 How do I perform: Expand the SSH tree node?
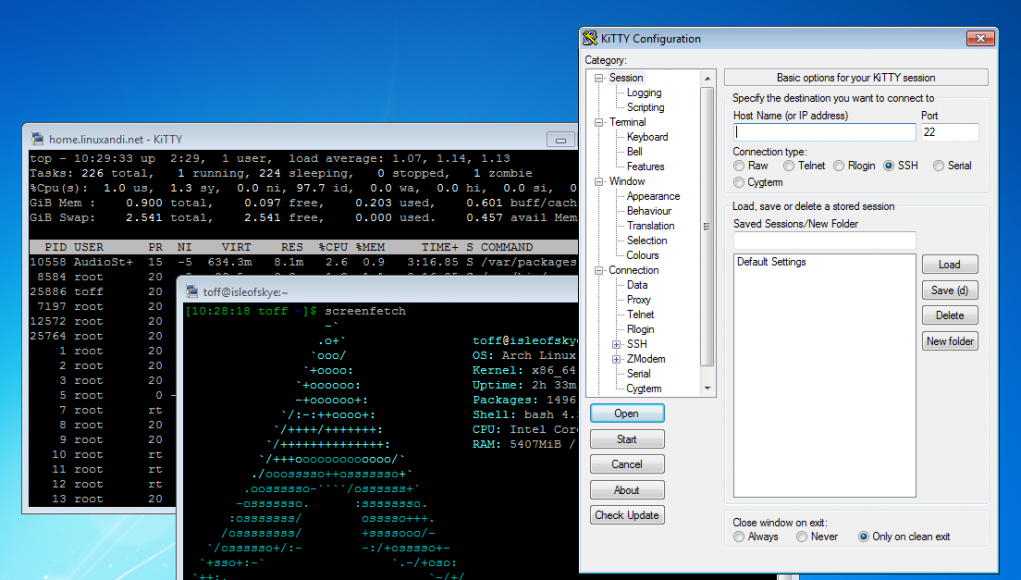pyautogui.click(x=616, y=344)
